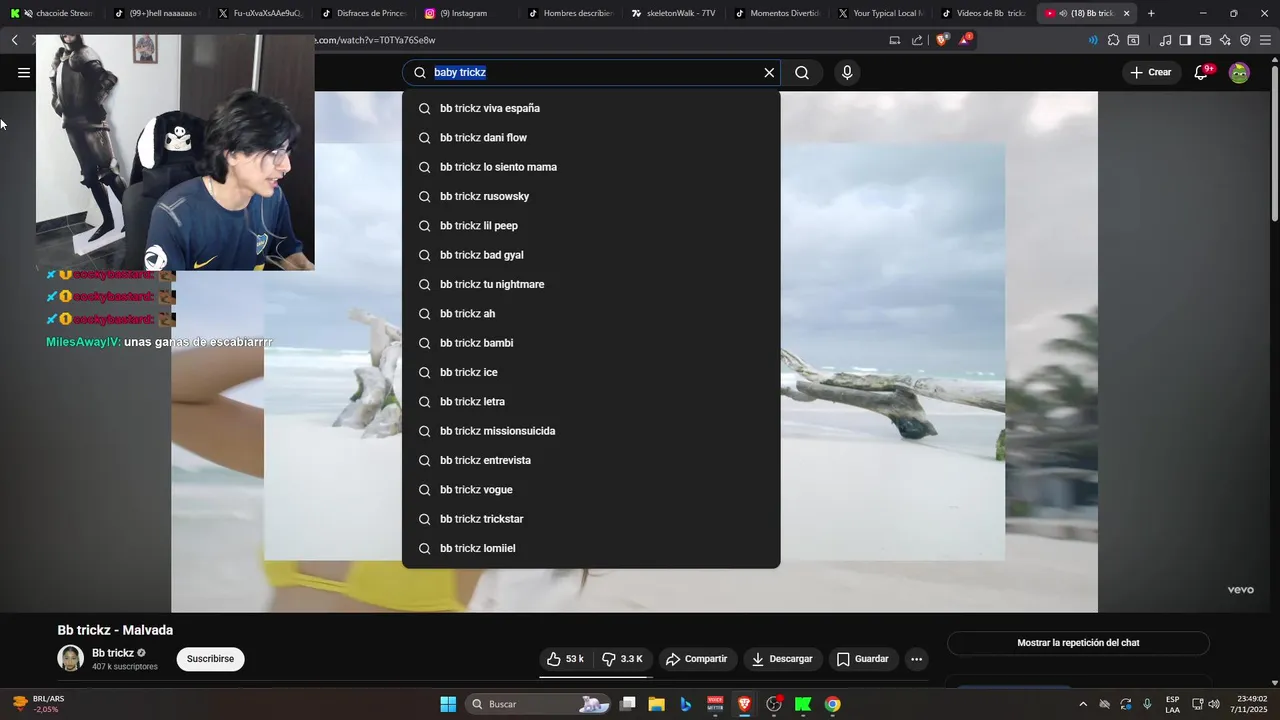Select suggestion bb trickz dani flow
The image size is (1280, 720).
(x=591, y=138)
